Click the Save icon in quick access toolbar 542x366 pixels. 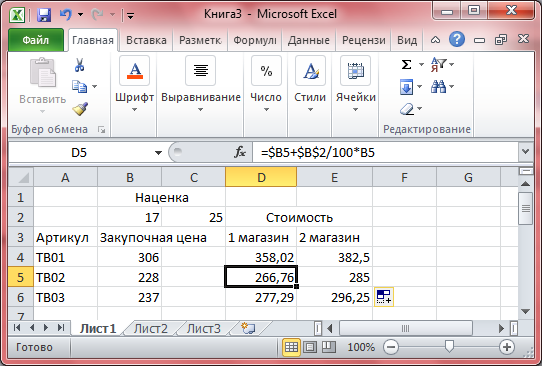44,15
